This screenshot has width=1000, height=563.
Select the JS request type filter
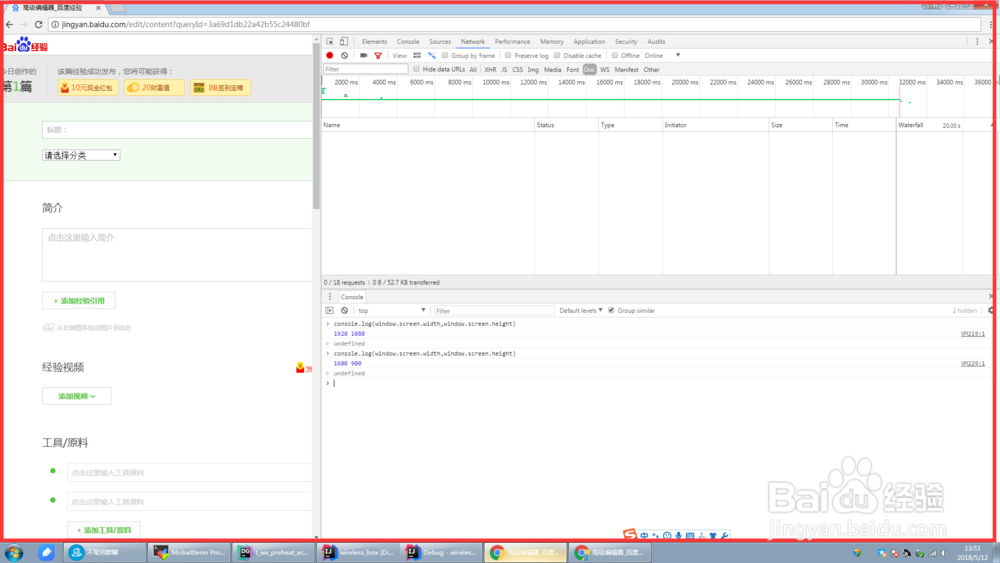click(x=504, y=69)
